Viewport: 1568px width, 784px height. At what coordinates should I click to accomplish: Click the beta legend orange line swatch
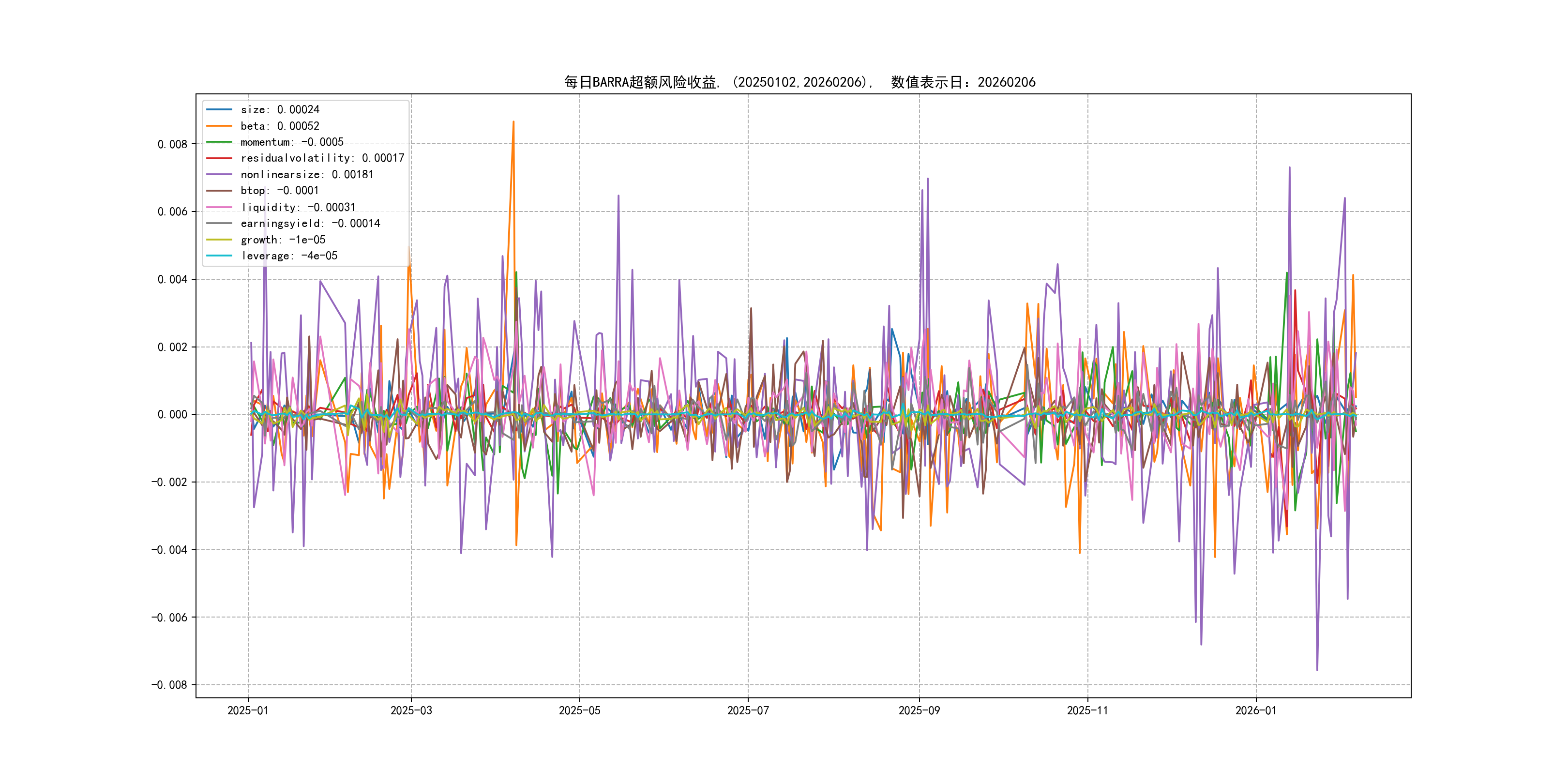click(x=219, y=126)
